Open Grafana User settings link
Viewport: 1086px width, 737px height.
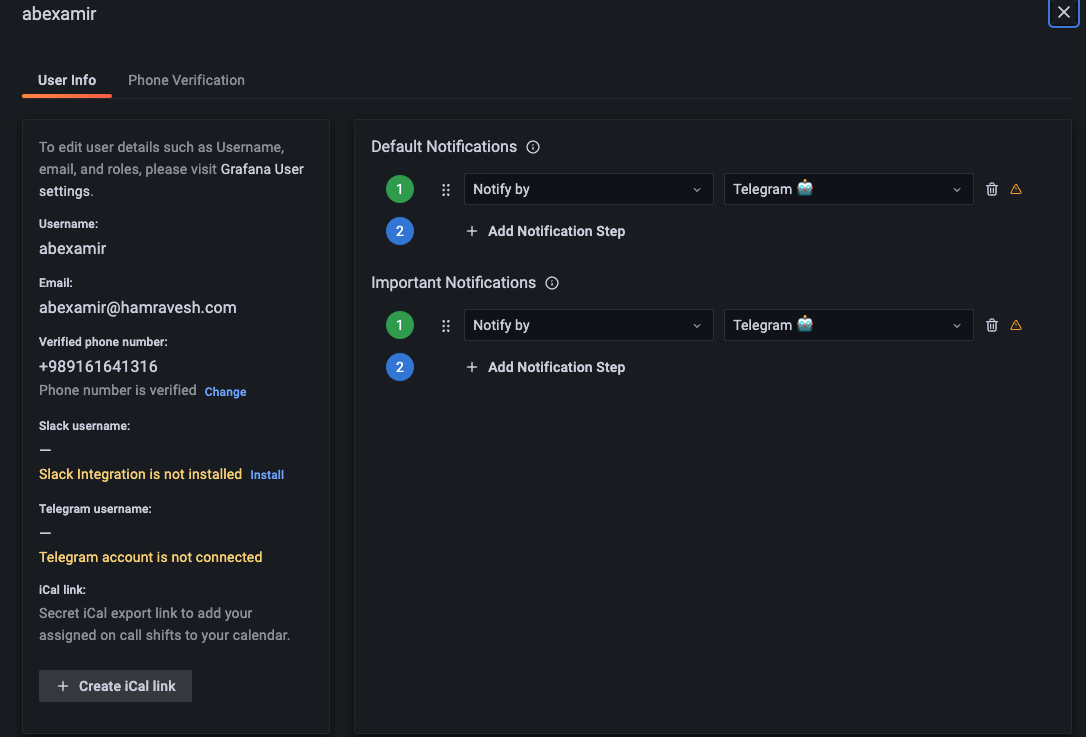(x=262, y=169)
